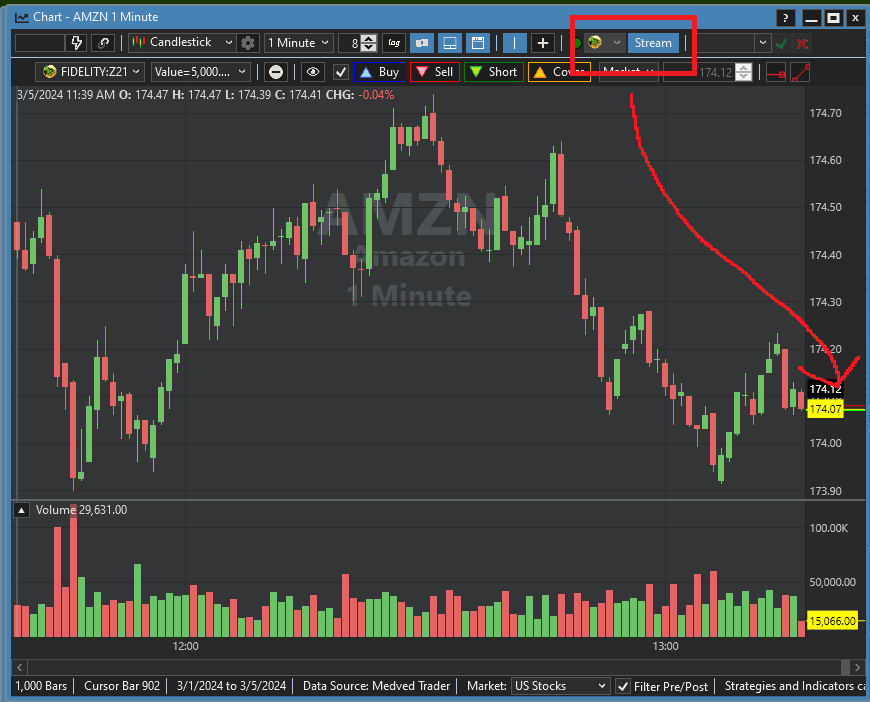This screenshot has width=870, height=702.
Task: Toggle the vertical line cursor button
Action: [x=514, y=43]
